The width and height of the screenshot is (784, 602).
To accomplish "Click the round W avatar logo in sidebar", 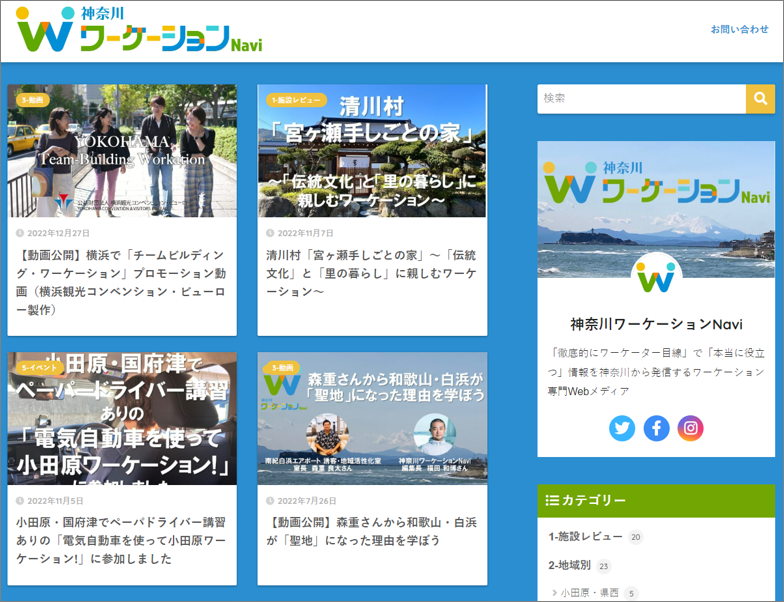I will 656,278.
